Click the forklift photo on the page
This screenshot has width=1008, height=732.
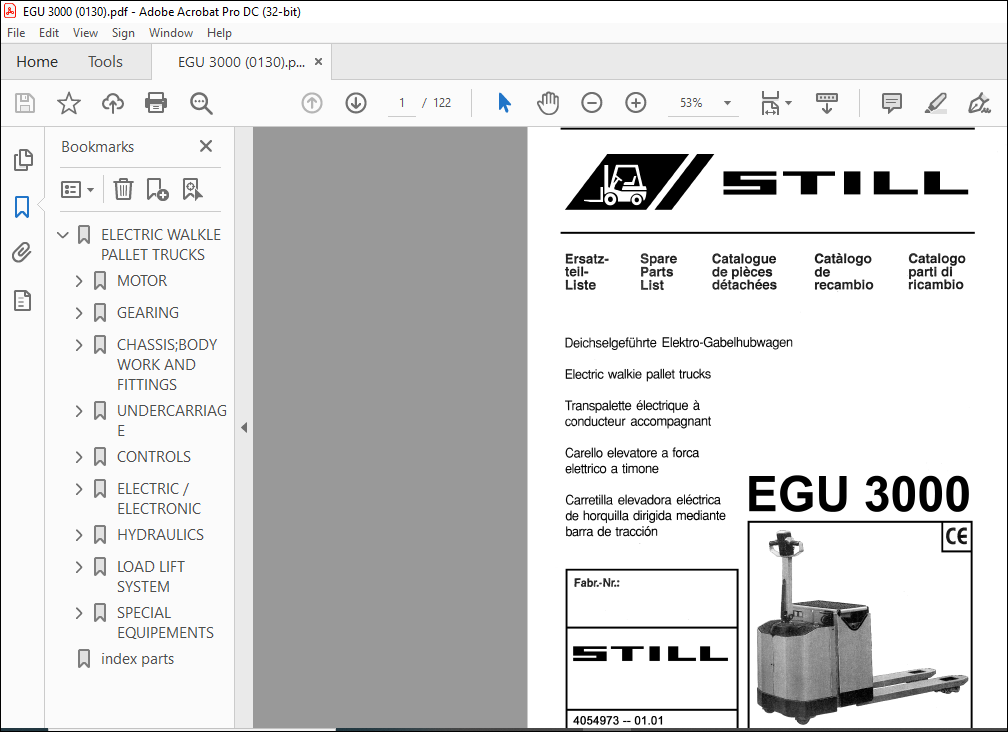point(860,625)
